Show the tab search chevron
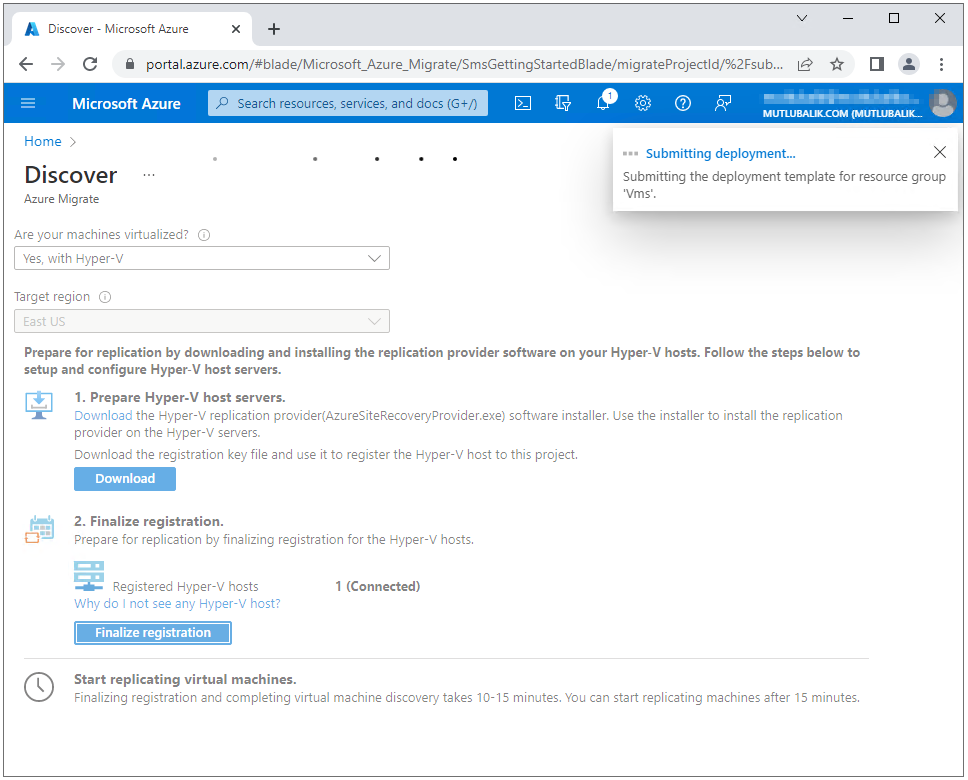The image size is (968, 780). click(x=802, y=18)
